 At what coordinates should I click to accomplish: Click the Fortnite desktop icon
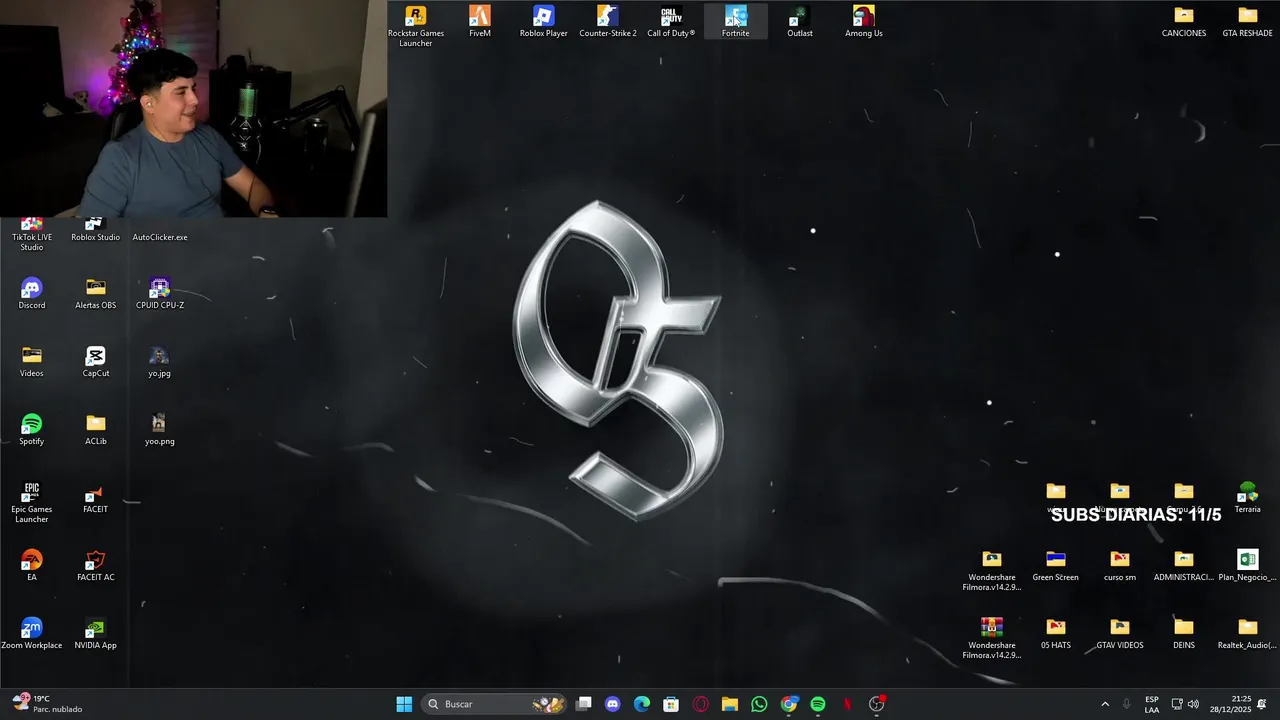tap(736, 22)
